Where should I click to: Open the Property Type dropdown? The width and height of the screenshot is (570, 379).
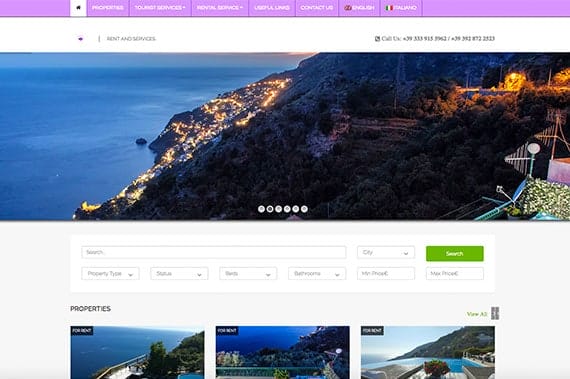click(x=111, y=274)
